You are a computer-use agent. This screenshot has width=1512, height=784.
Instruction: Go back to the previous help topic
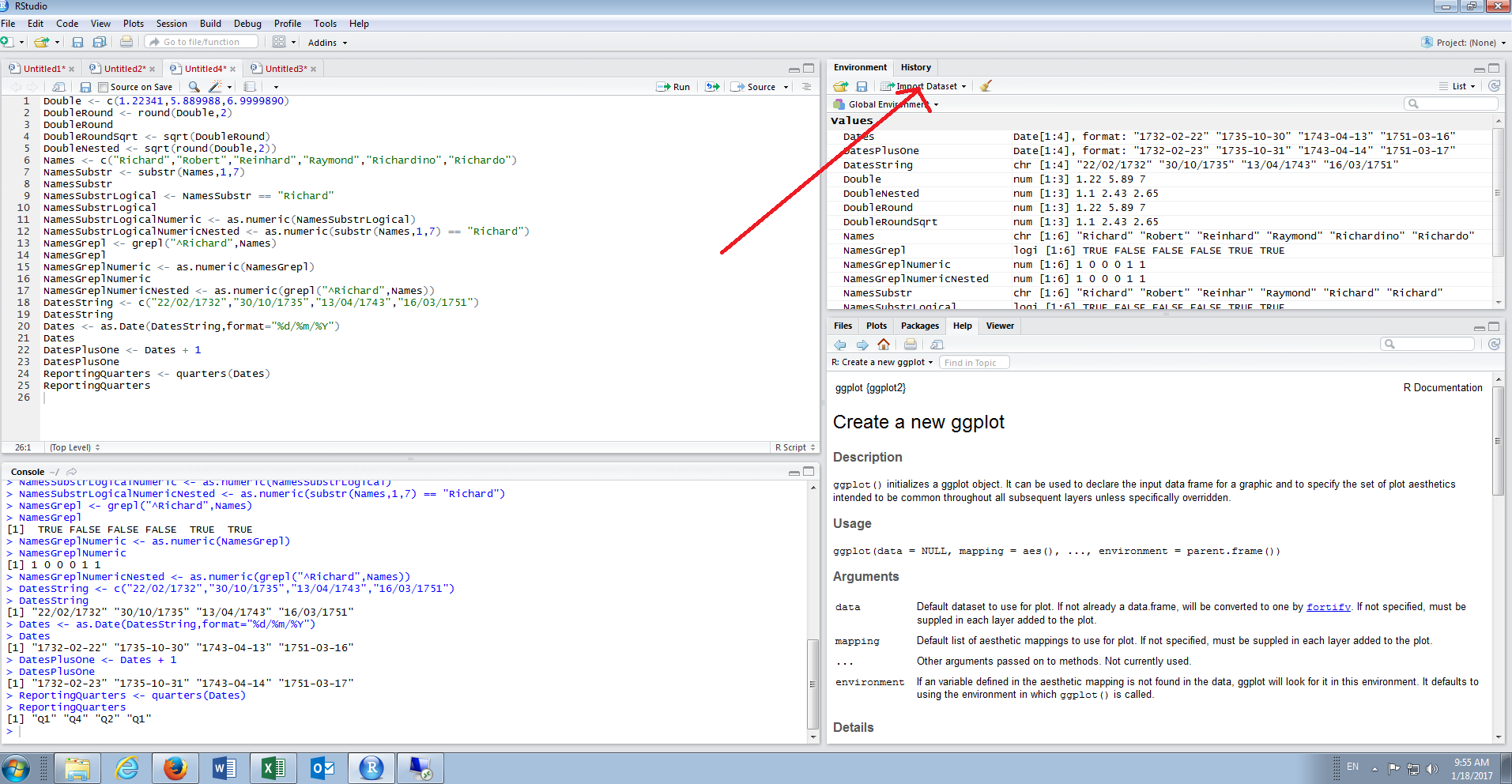click(840, 345)
